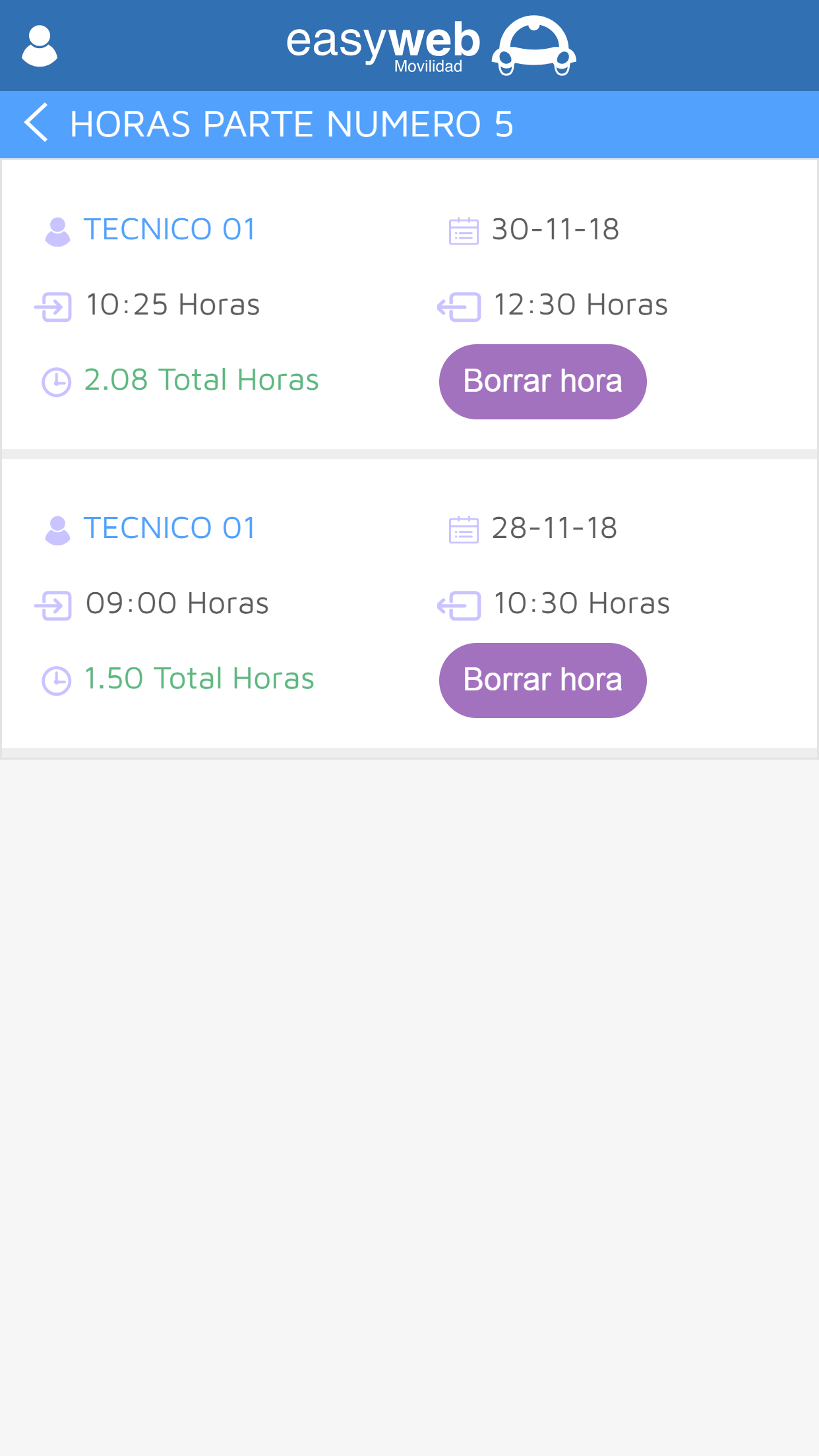Select TECNICO 01 link in second entry
819x1456 pixels.
(169, 528)
